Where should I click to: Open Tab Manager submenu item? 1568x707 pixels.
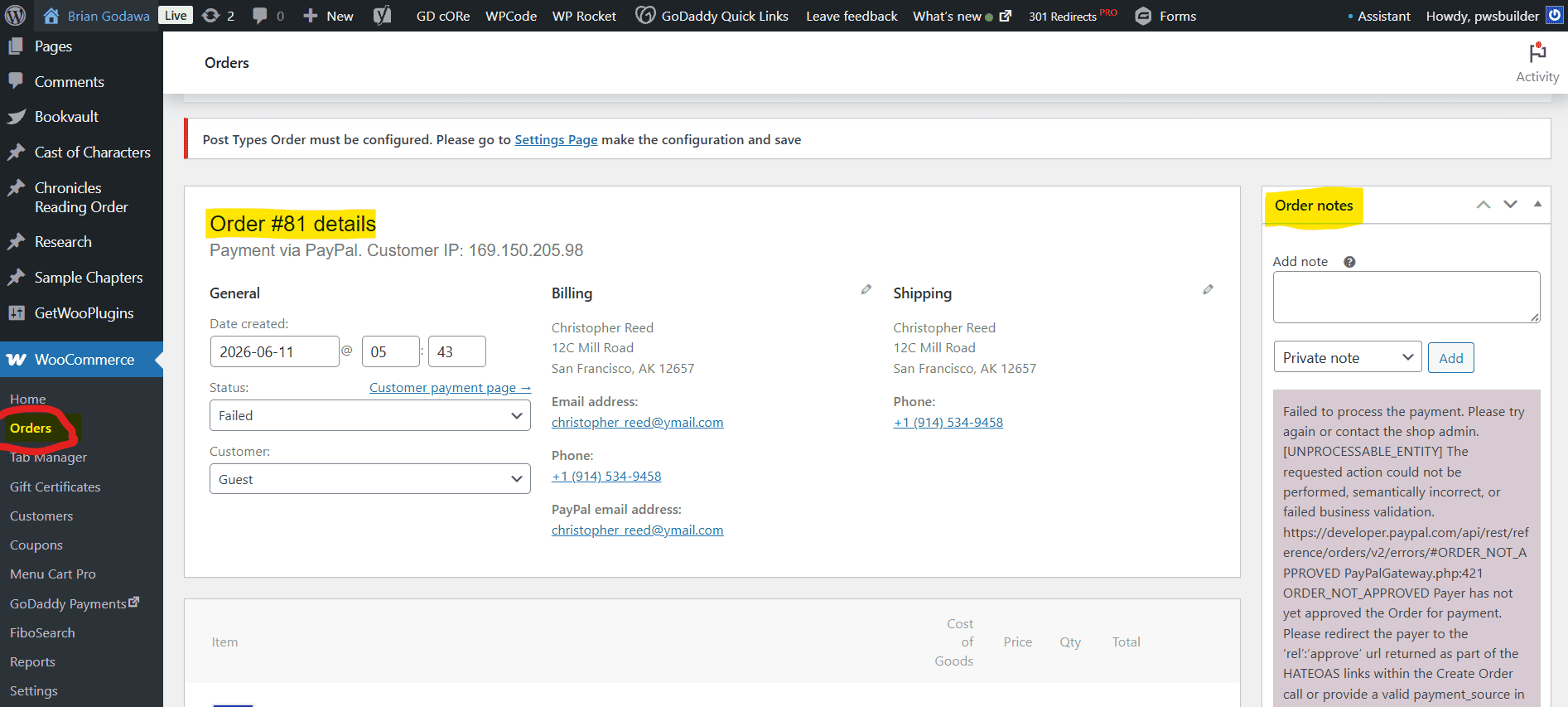click(x=48, y=458)
